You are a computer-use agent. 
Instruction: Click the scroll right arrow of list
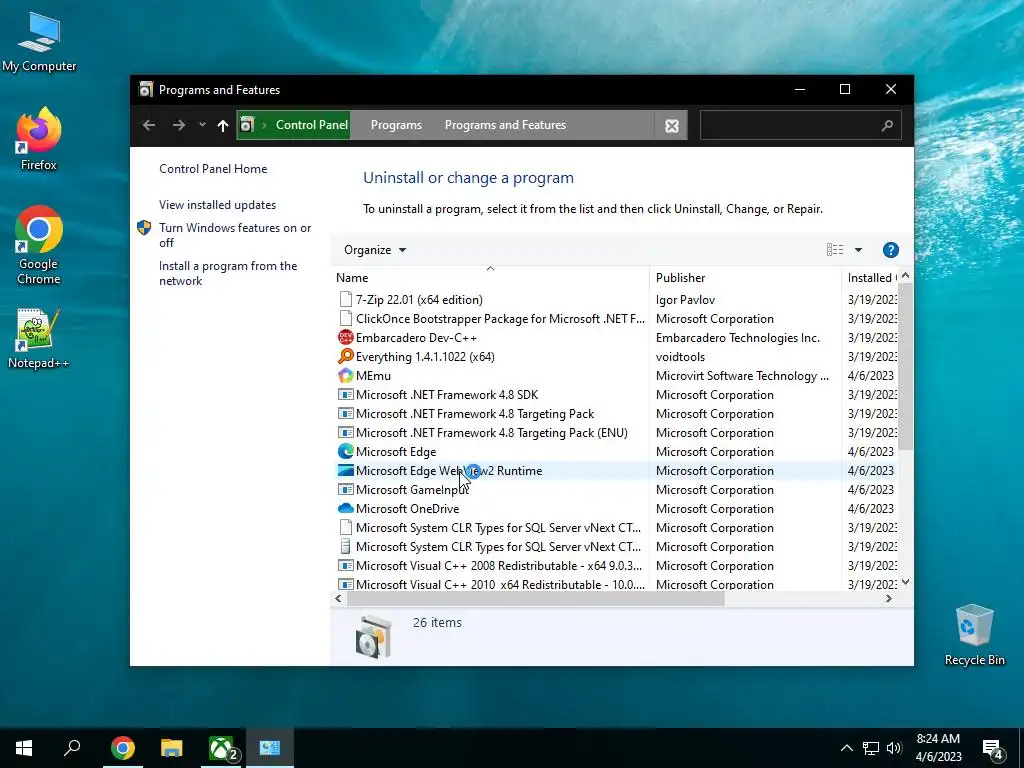point(889,599)
